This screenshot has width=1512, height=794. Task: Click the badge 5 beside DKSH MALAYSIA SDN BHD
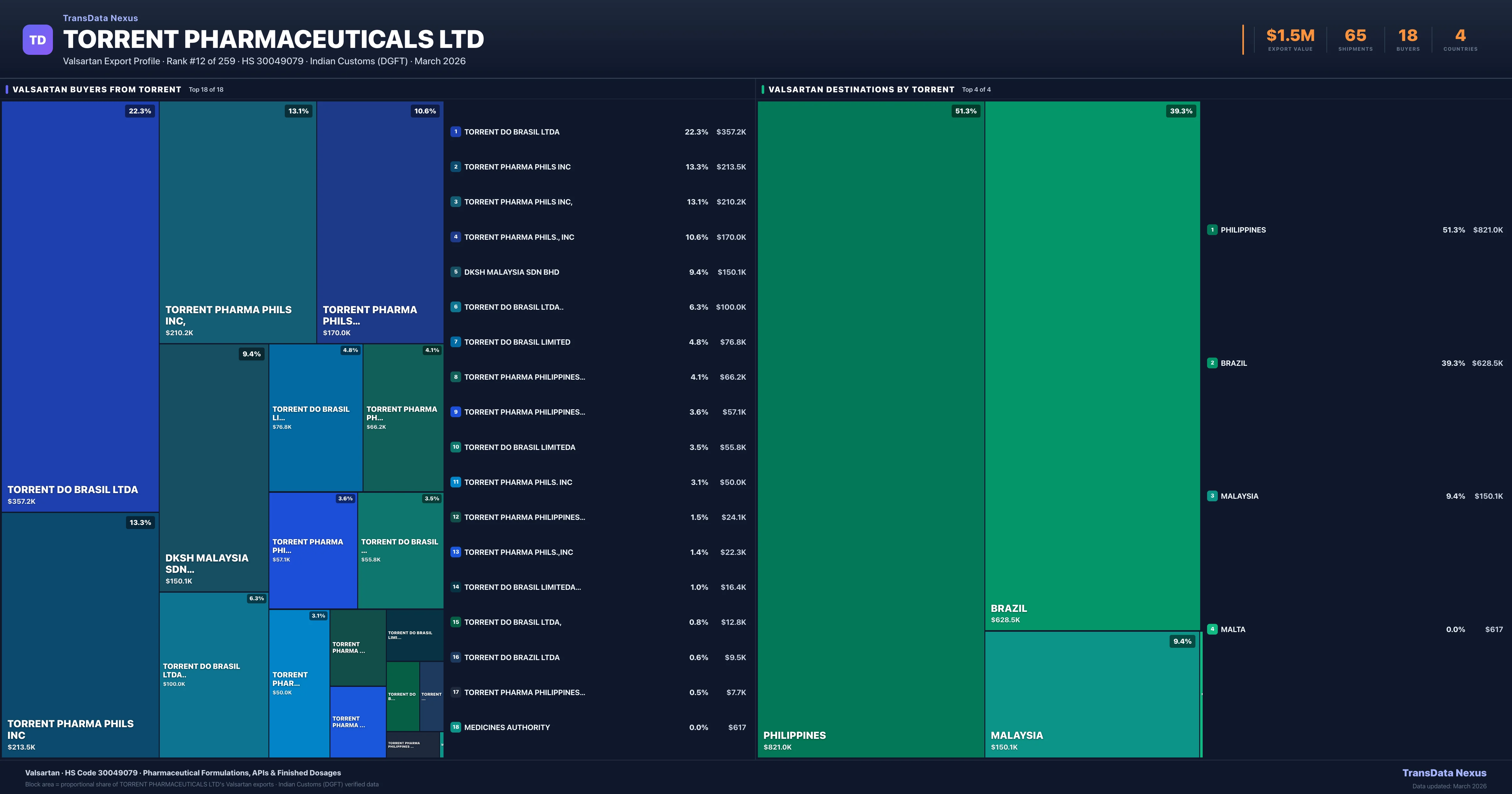click(x=456, y=272)
